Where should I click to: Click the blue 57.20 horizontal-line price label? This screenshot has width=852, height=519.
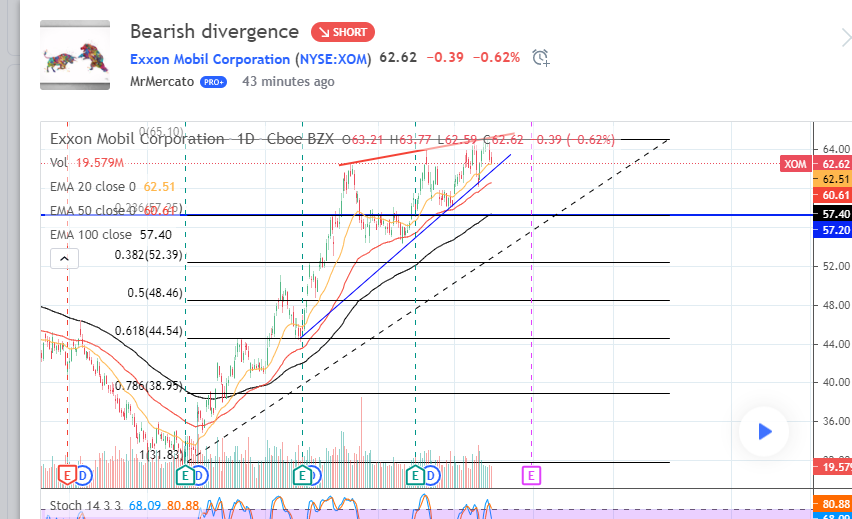[834, 230]
